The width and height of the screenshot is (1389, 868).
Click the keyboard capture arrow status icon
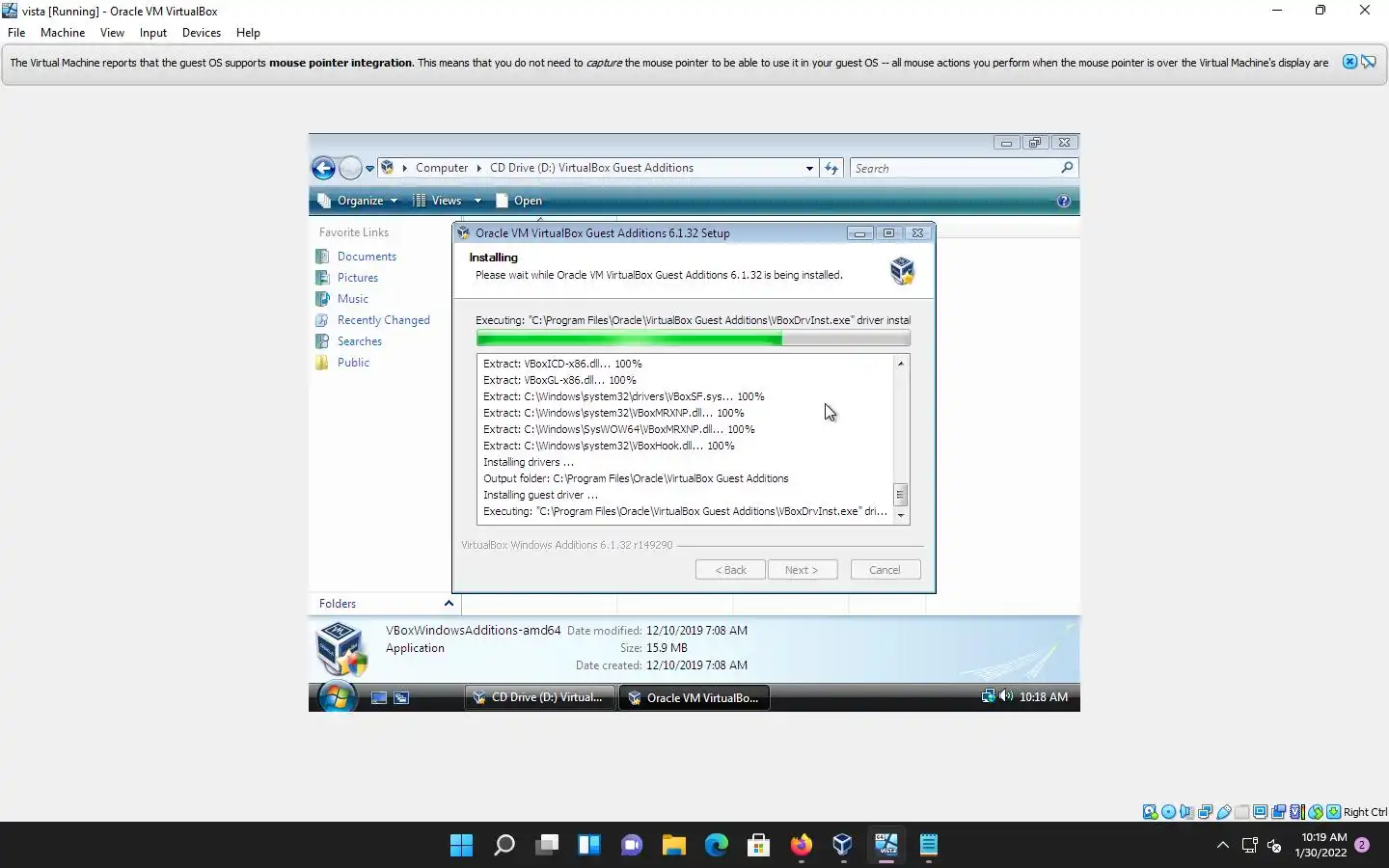(1334, 812)
